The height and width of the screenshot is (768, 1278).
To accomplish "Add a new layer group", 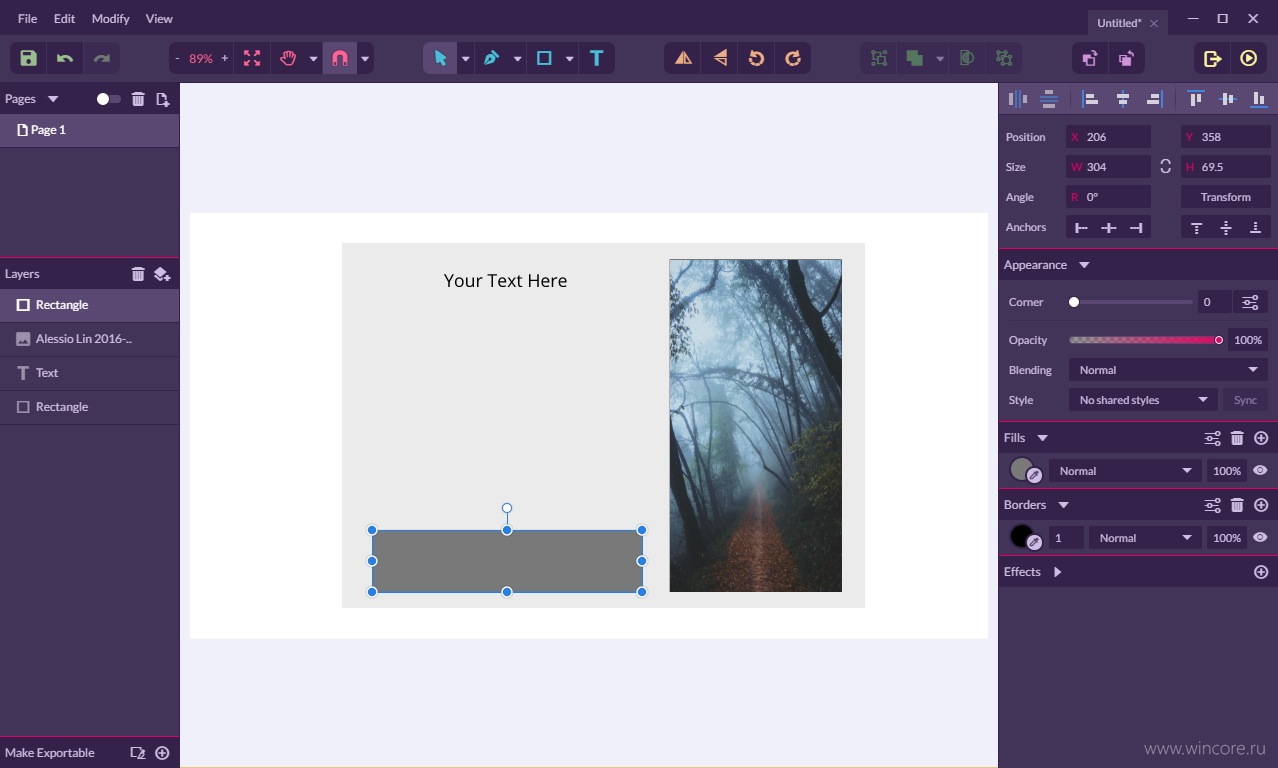I will pos(162,274).
